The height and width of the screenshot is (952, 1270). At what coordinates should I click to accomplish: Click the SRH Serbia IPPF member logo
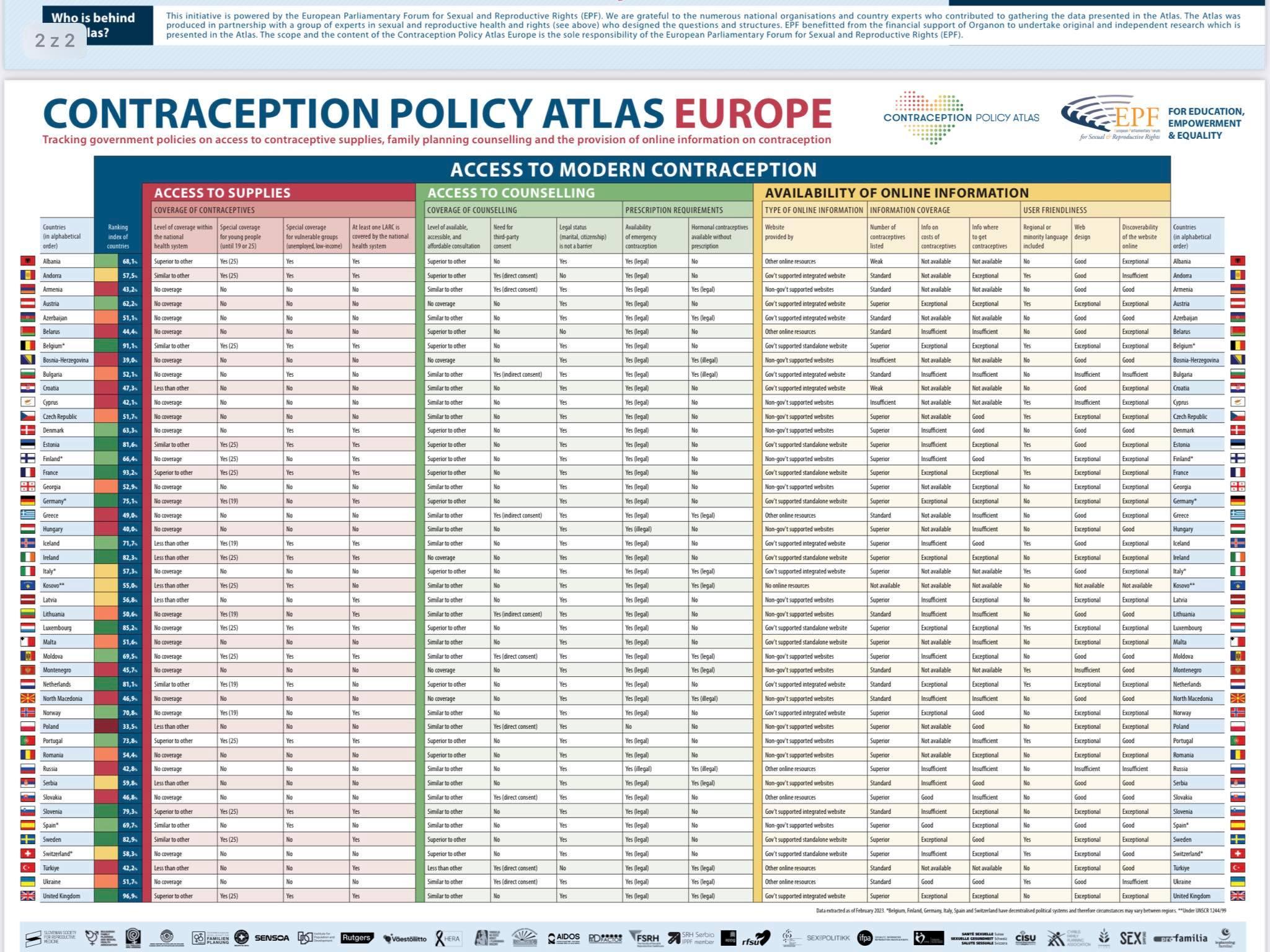(x=691, y=938)
